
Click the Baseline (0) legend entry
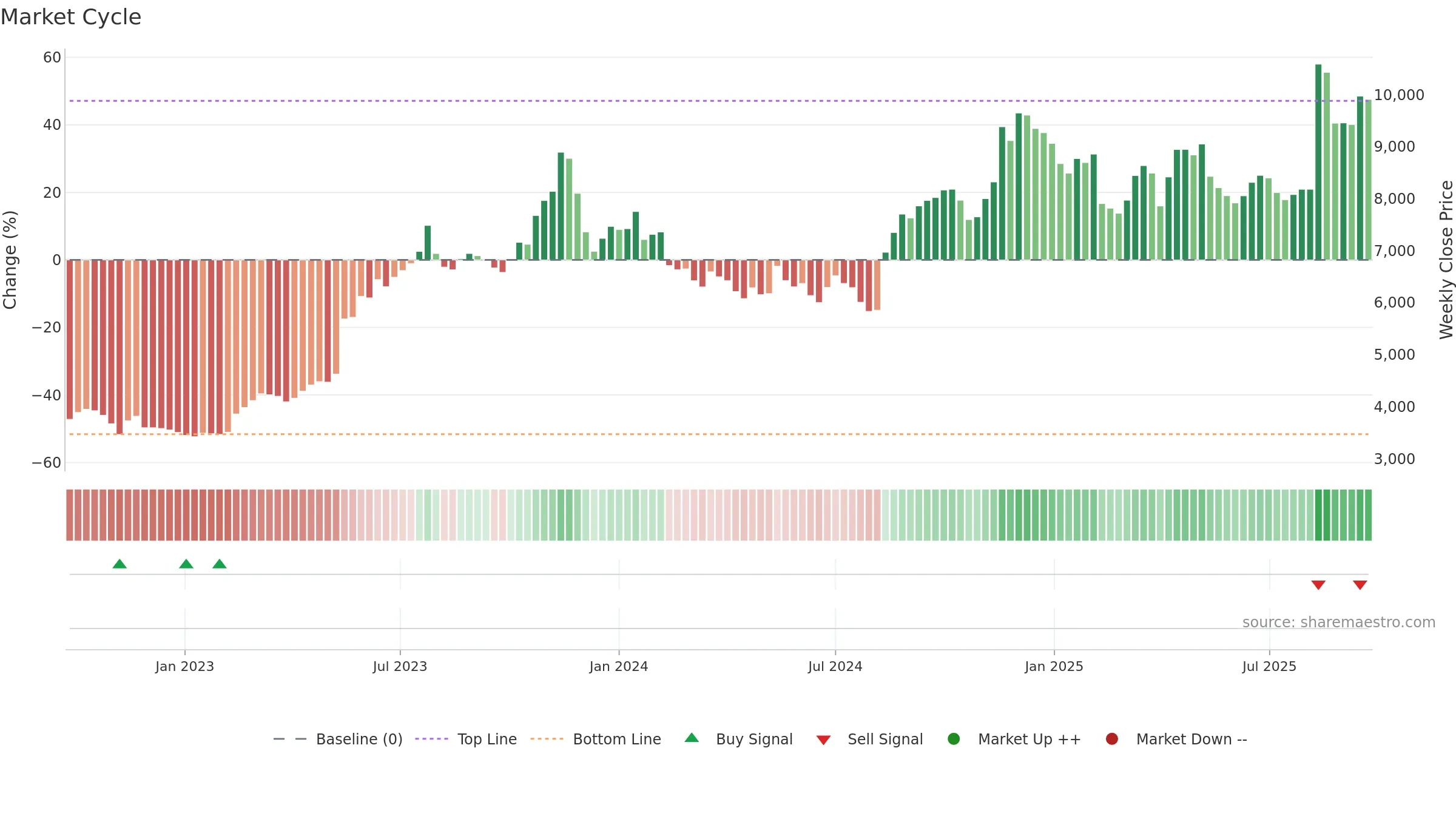tap(338, 739)
